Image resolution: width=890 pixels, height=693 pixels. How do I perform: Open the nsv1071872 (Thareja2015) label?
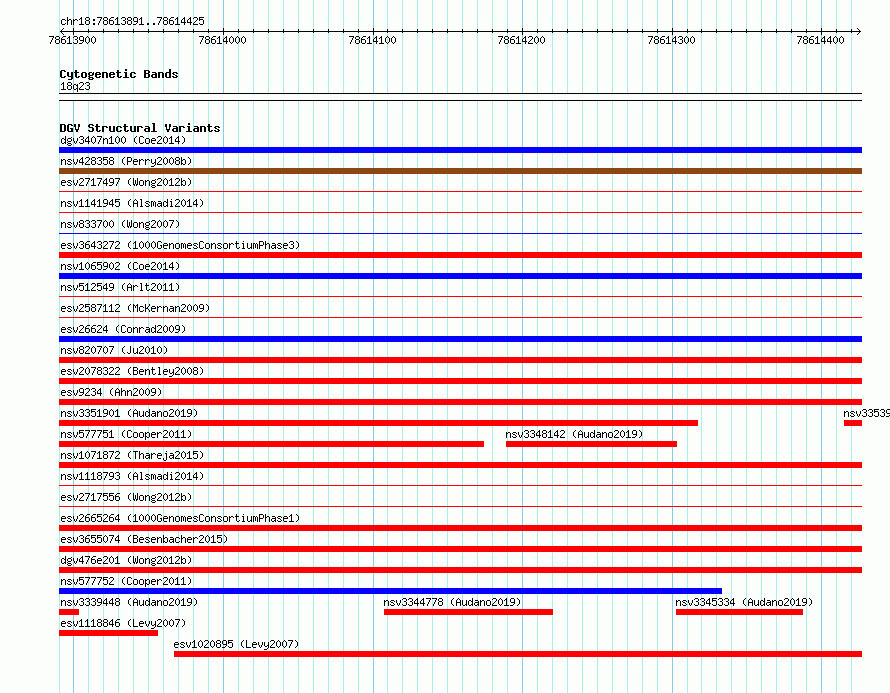tap(132, 455)
